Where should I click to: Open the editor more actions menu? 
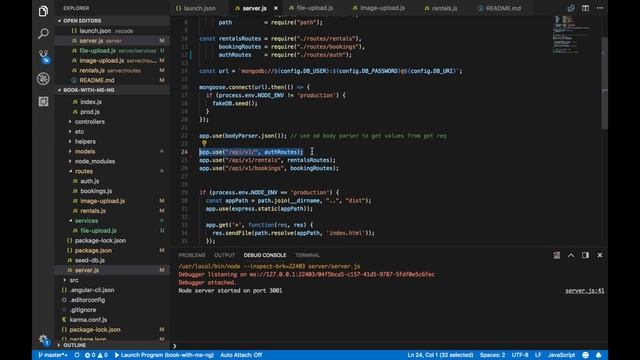pyautogui.click(x=600, y=8)
